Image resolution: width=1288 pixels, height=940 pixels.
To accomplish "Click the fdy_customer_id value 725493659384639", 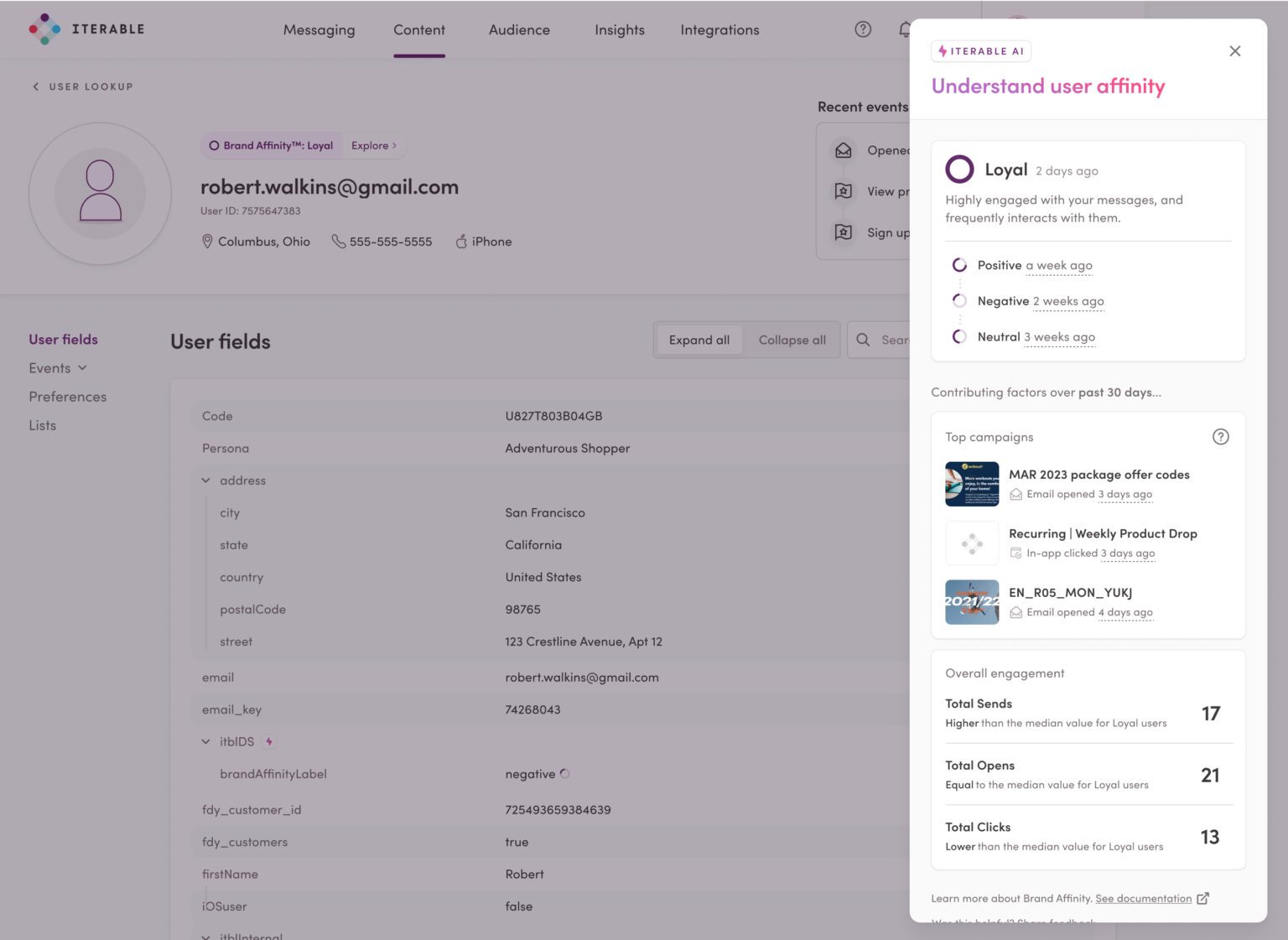I will tap(558, 810).
